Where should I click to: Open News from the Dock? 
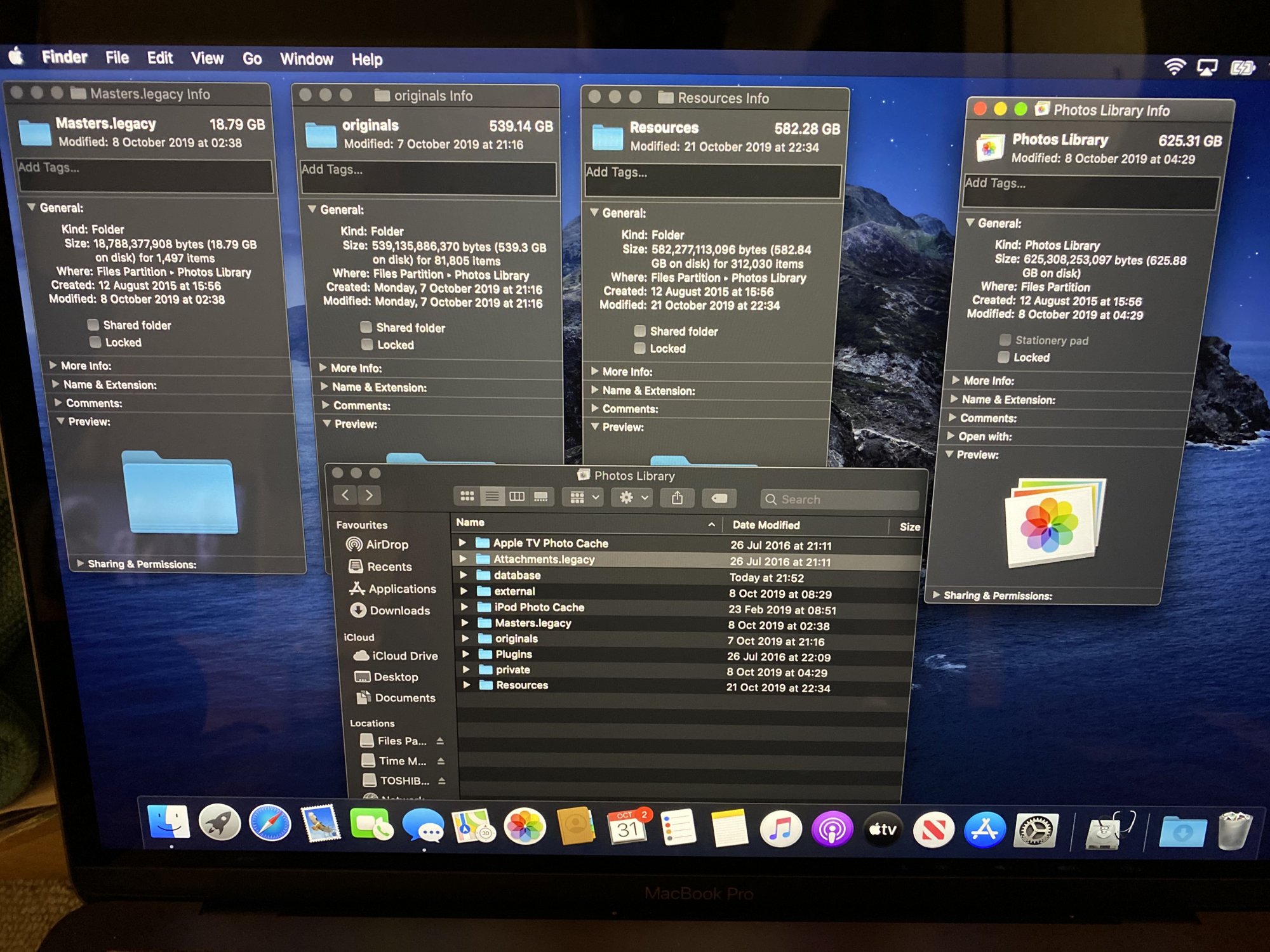933,830
